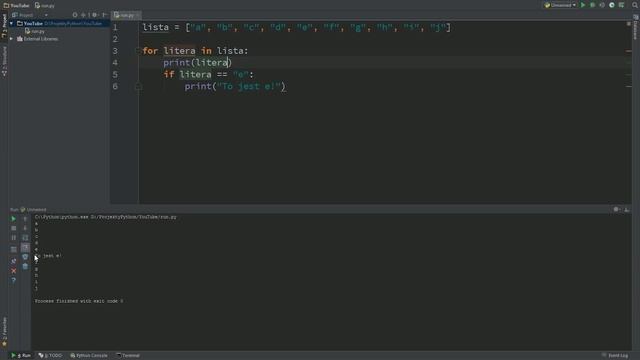Click the Run panel icon above the red X

[13, 261]
